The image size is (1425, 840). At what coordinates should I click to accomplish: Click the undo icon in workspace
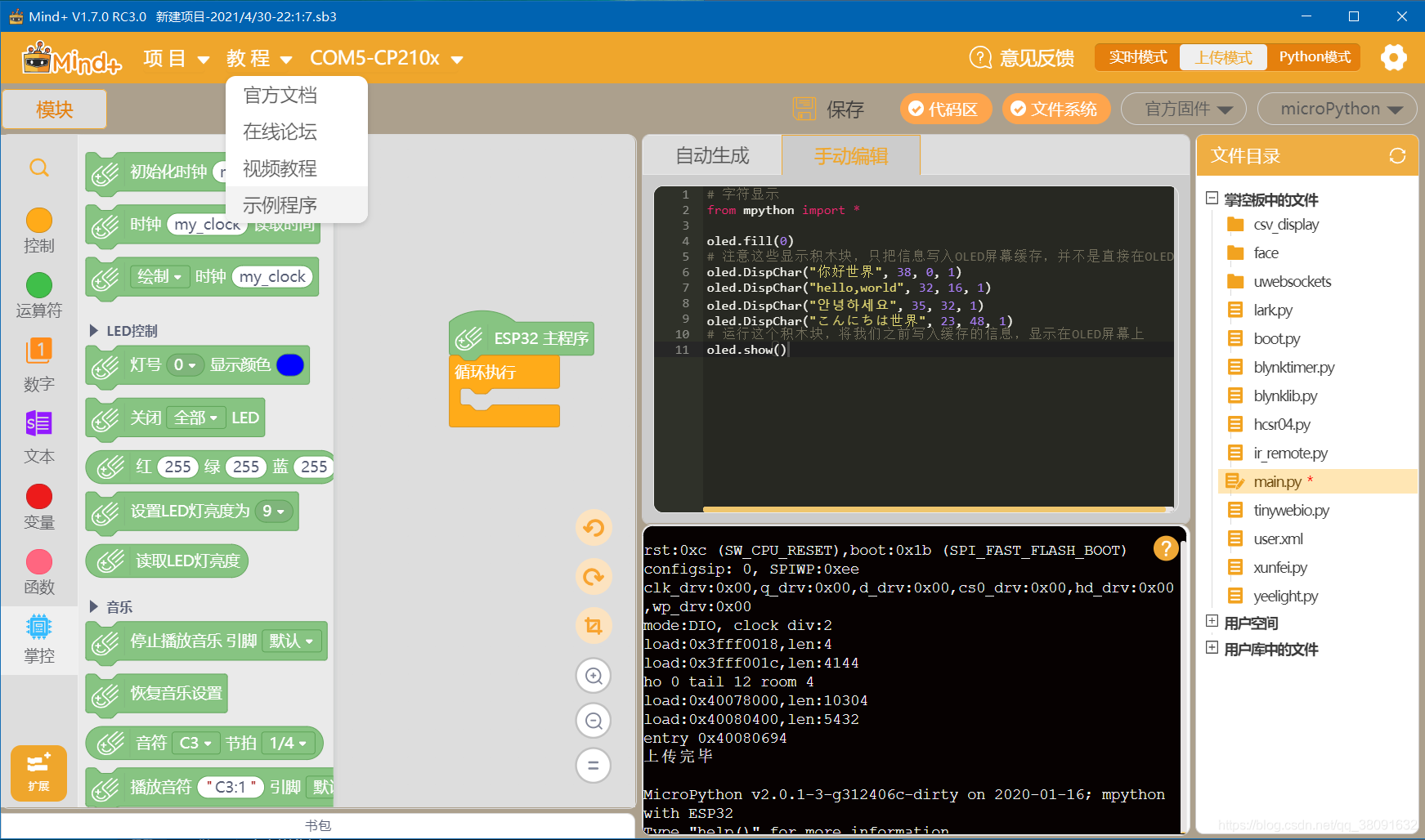[x=594, y=528]
